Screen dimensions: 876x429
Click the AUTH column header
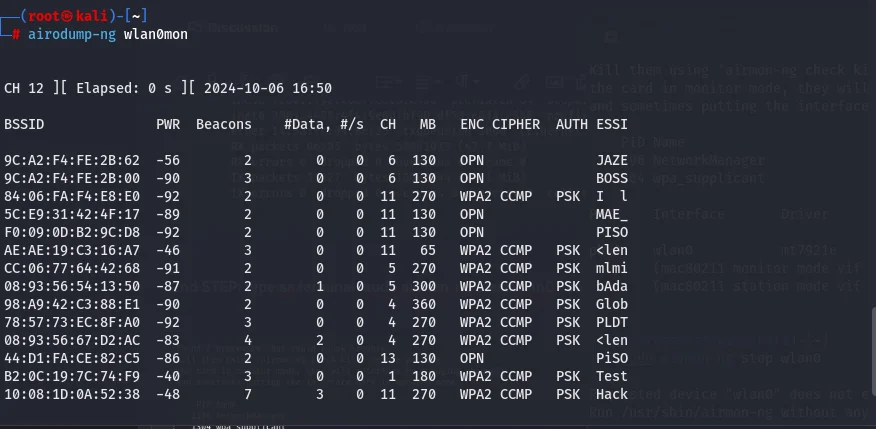(x=572, y=125)
